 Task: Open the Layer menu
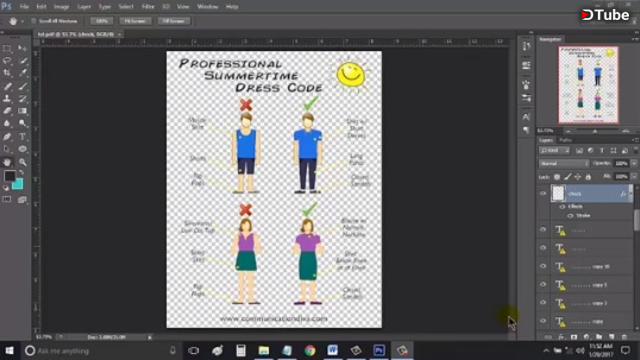(x=84, y=7)
